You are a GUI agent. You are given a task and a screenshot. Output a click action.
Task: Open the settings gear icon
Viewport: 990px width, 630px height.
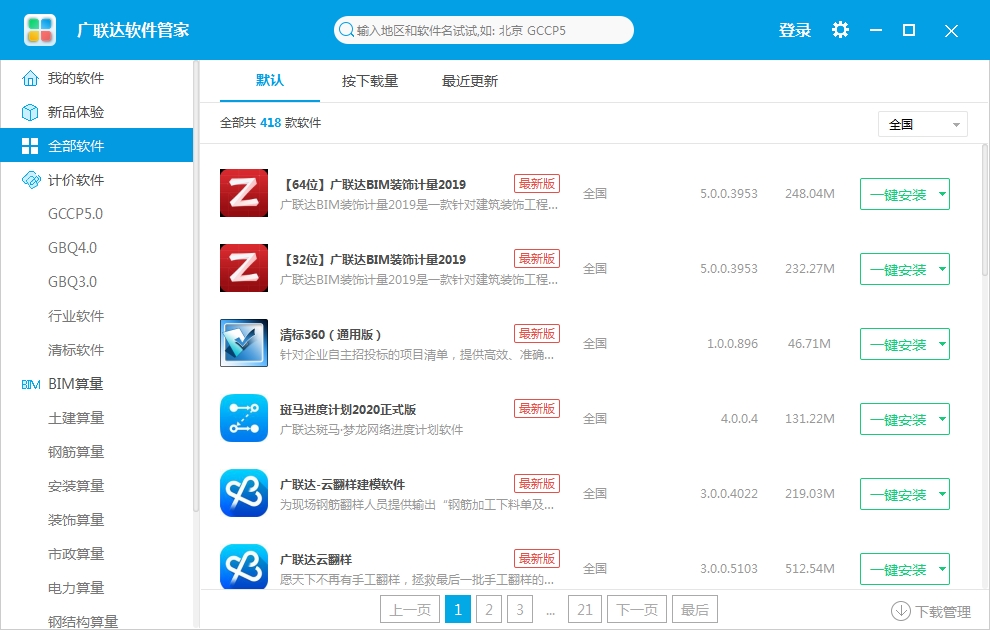tap(840, 30)
